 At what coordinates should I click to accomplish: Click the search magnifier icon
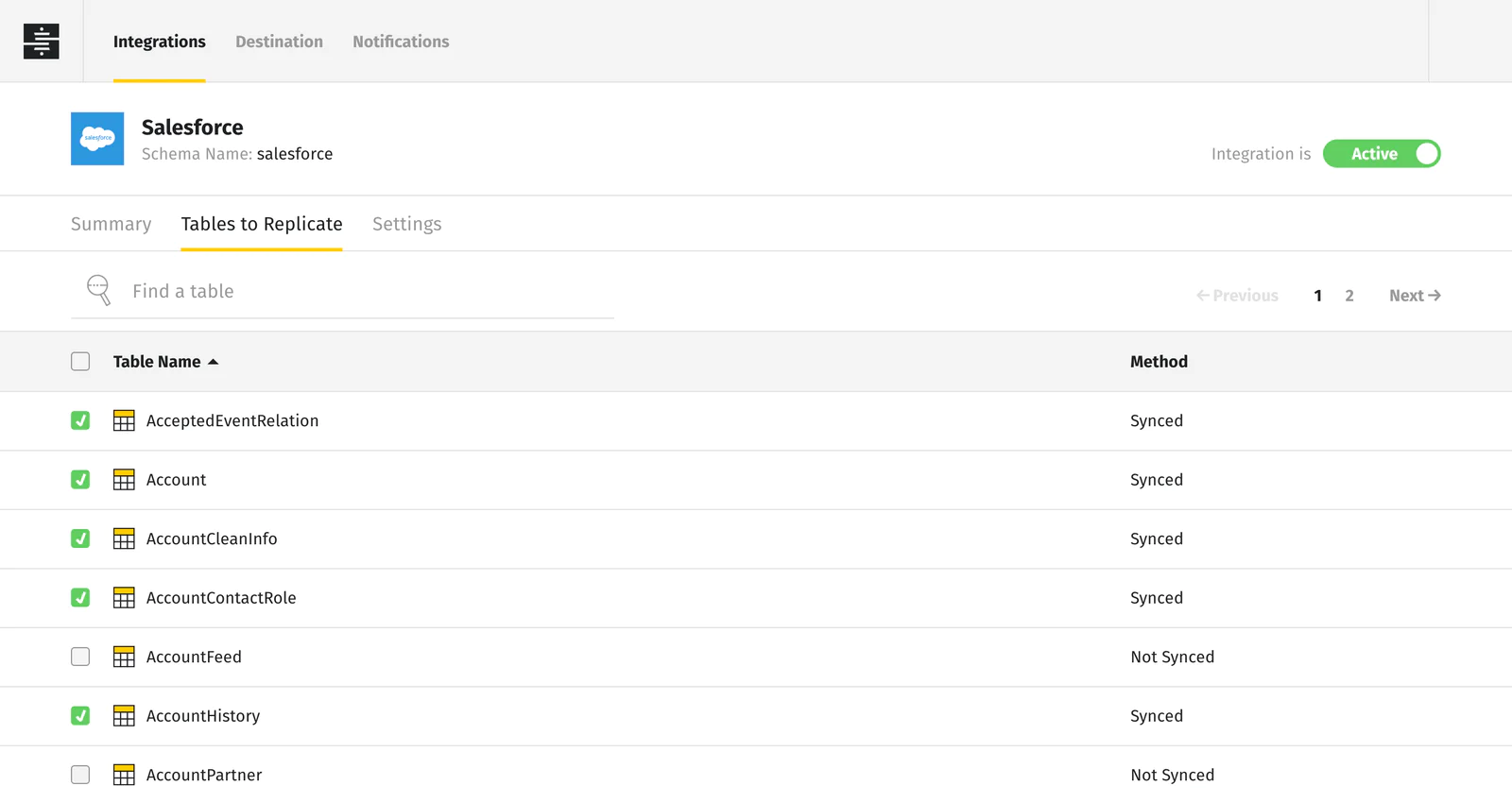(x=98, y=290)
